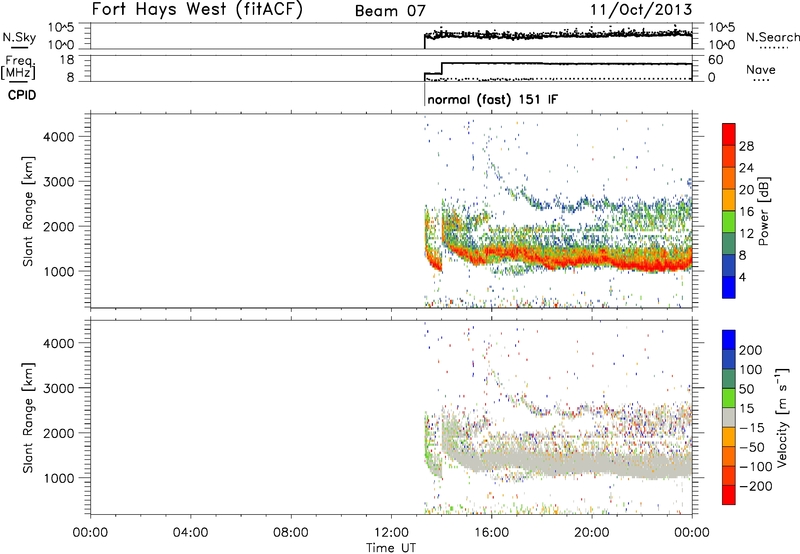Click the 4000 tick of the velocity panel
The width and height of the screenshot is (800, 554).
[x=59, y=343]
